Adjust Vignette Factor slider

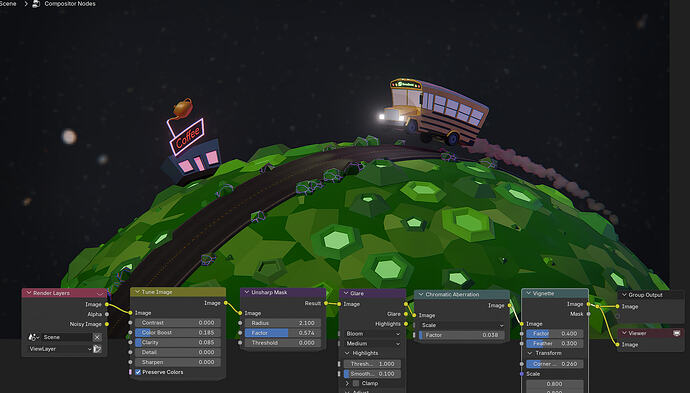coord(554,334)
